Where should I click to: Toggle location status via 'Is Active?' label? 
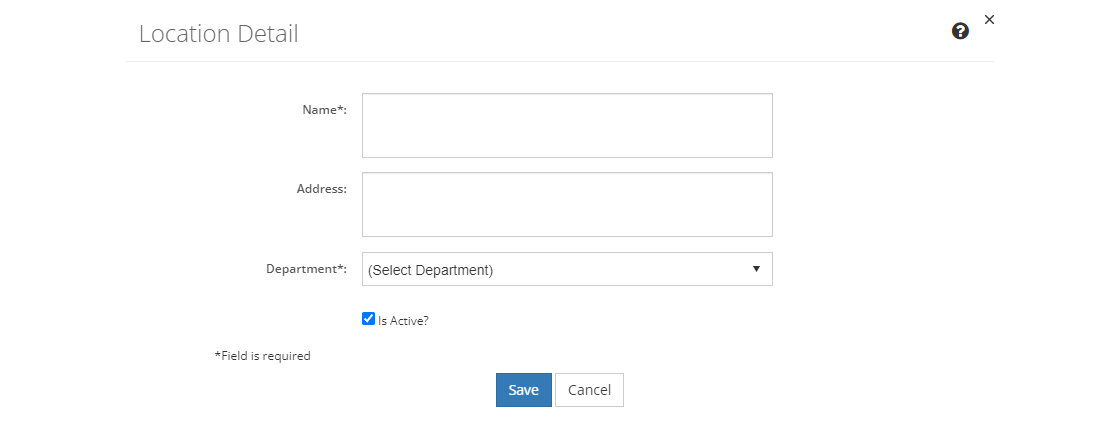(x=403, y=321)
